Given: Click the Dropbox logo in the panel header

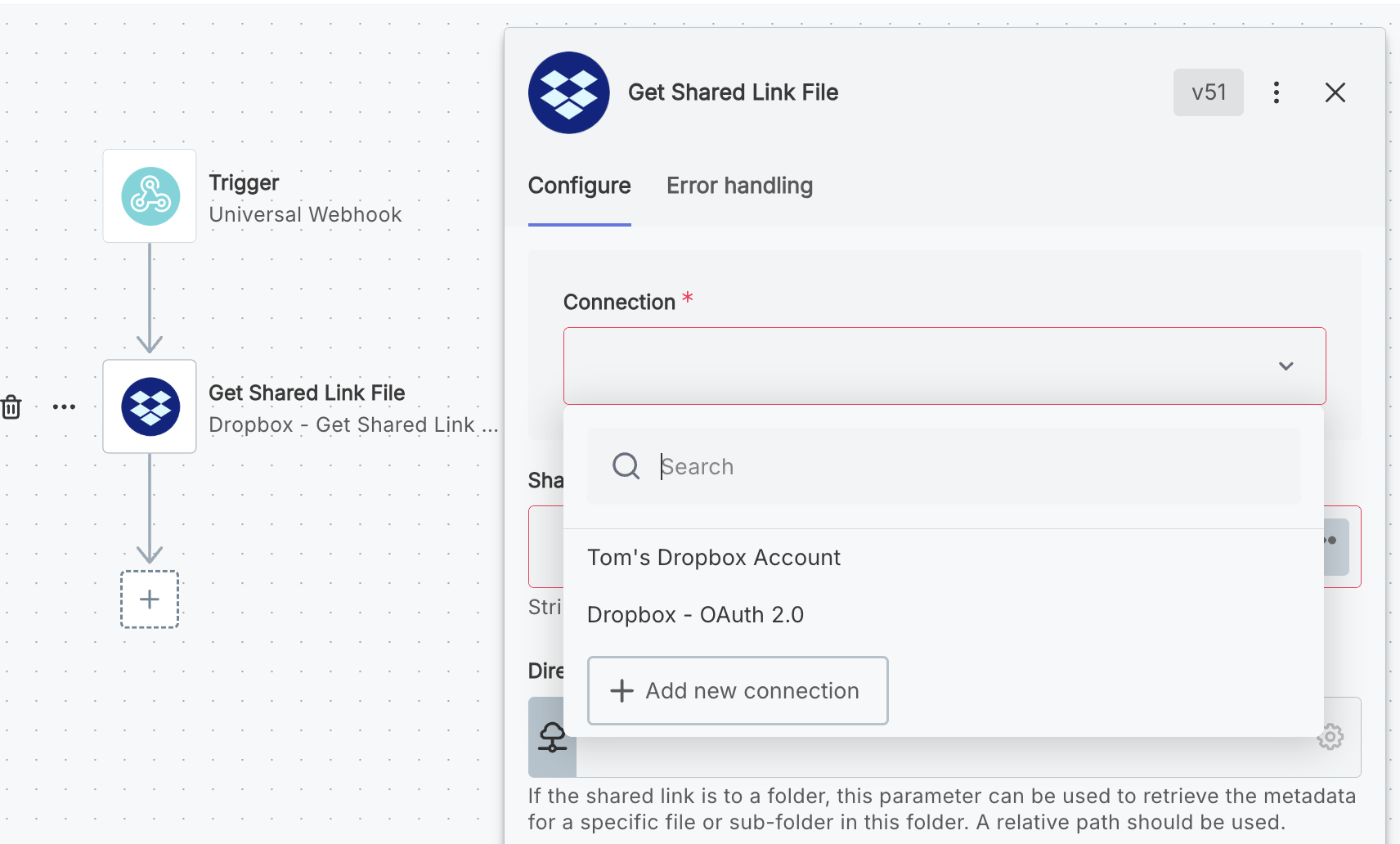Looking at the screenshot, I should (568, 92).
